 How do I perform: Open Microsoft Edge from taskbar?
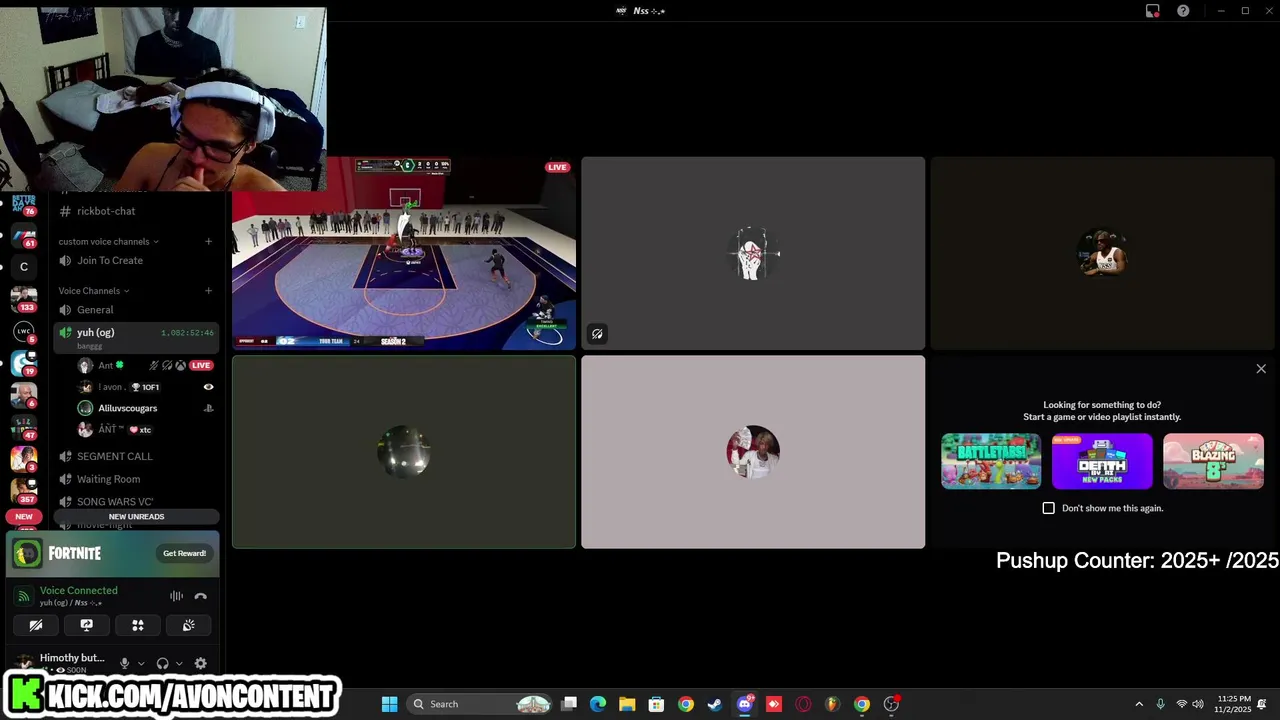click(598, 704)
